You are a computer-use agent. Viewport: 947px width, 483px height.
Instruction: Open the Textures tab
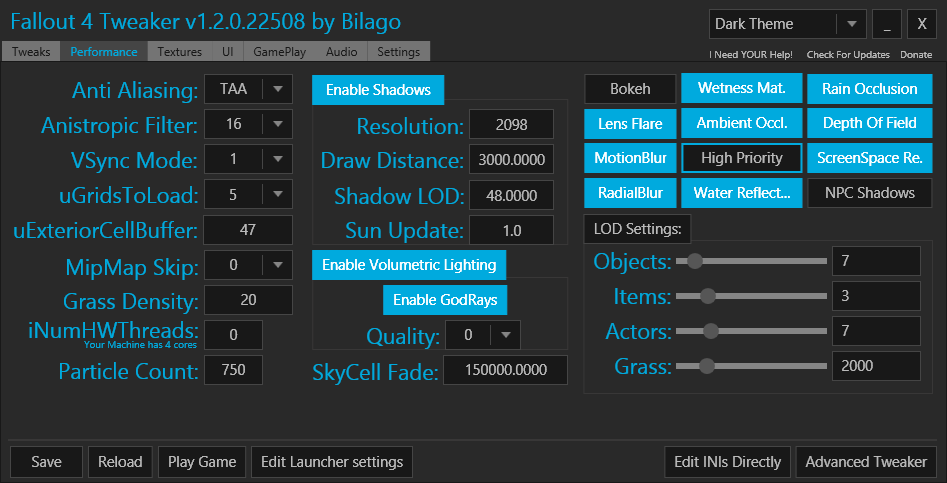click(180, 52)
